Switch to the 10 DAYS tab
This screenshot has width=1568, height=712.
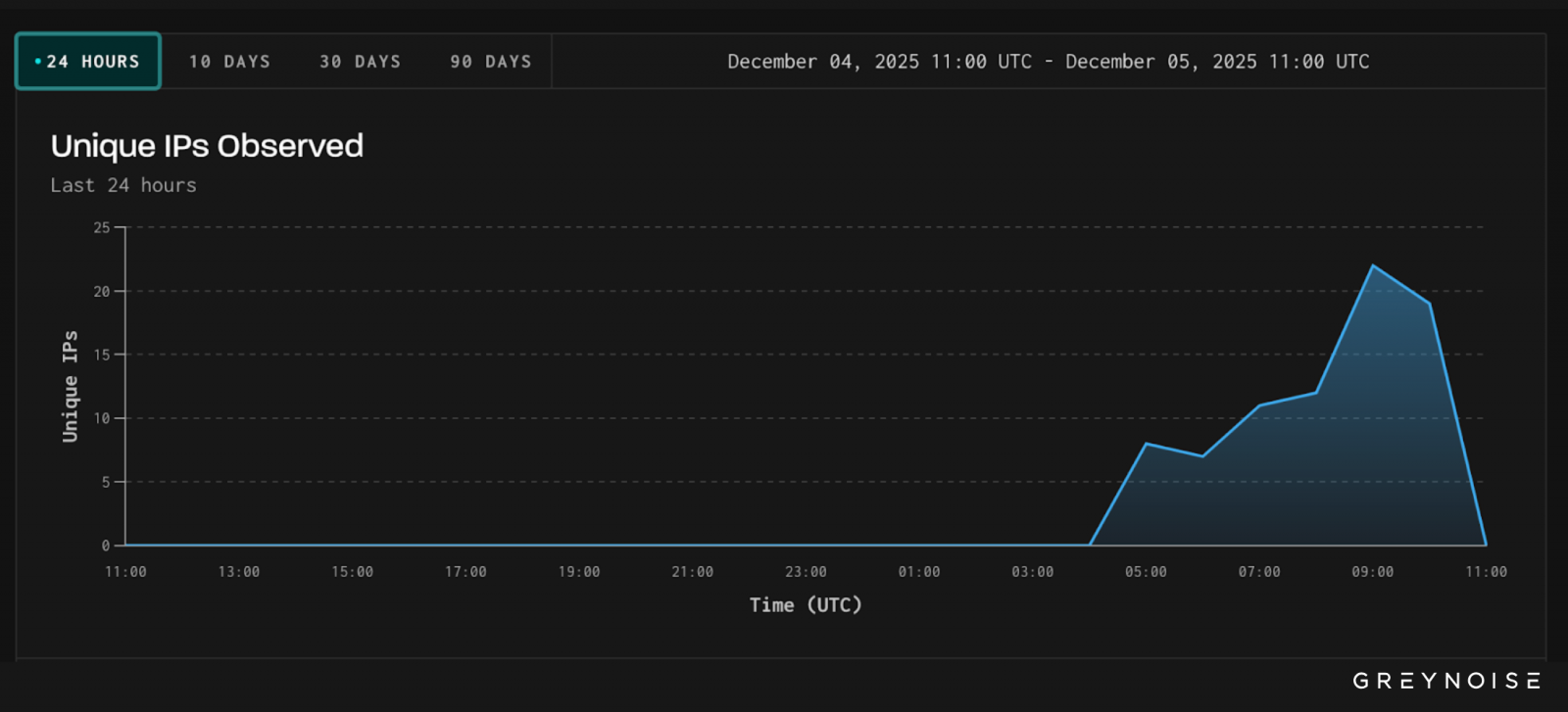[x=229, y=62]
